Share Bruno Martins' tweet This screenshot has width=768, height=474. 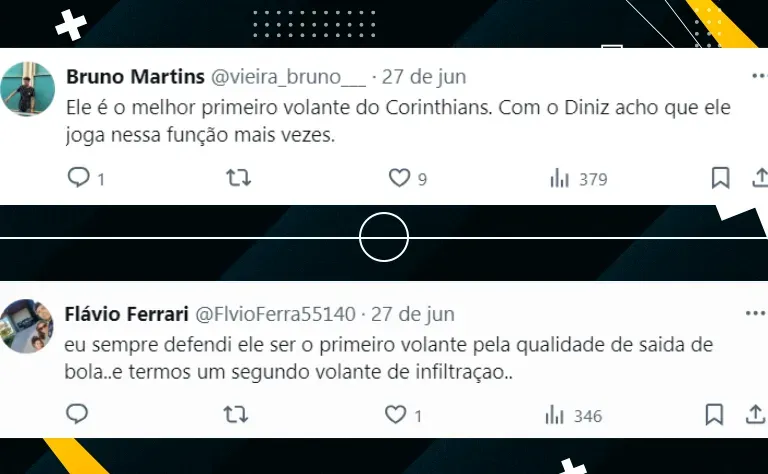point(760,177)
